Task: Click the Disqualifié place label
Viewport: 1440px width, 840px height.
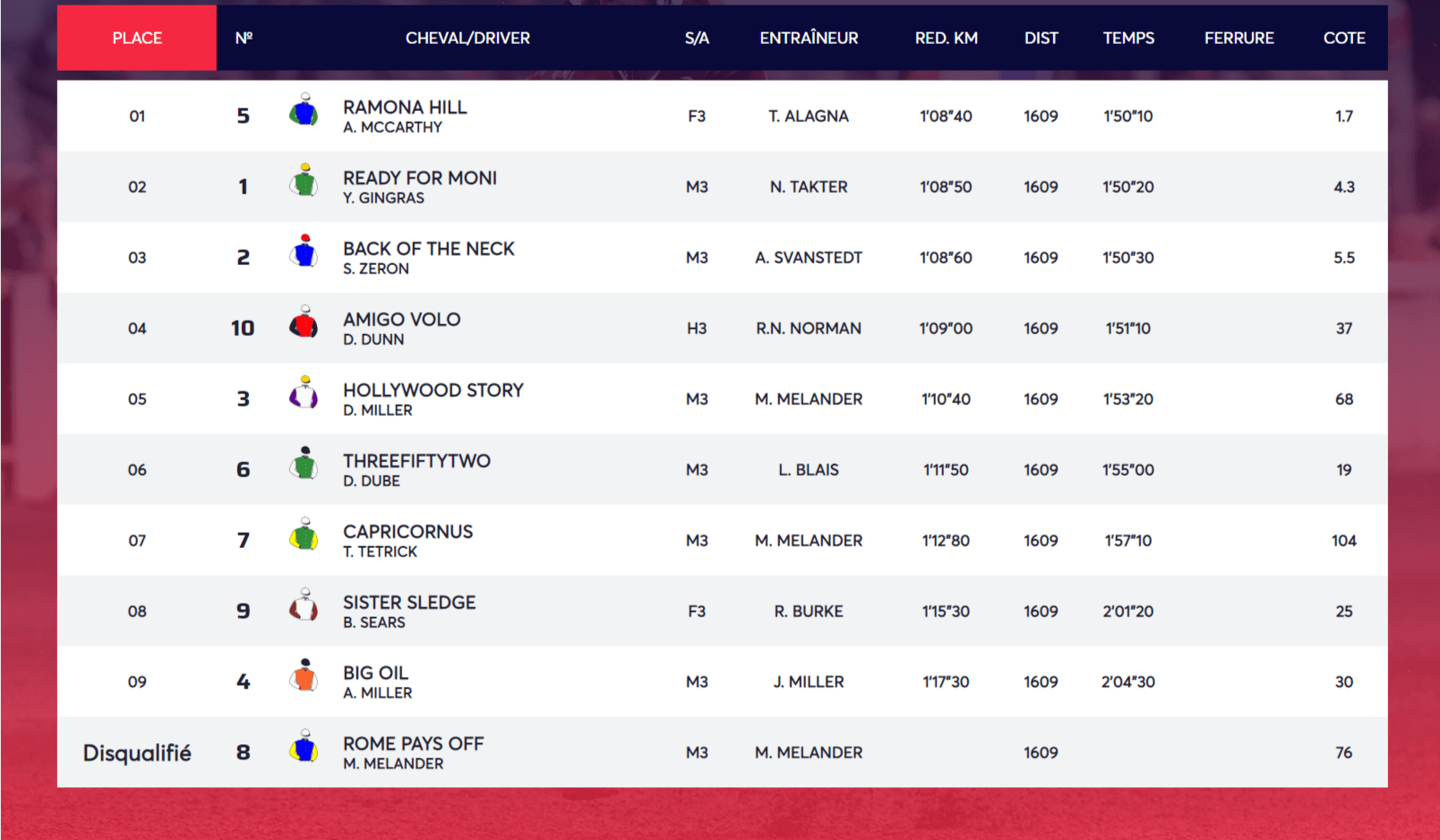Action: [137, 753]
